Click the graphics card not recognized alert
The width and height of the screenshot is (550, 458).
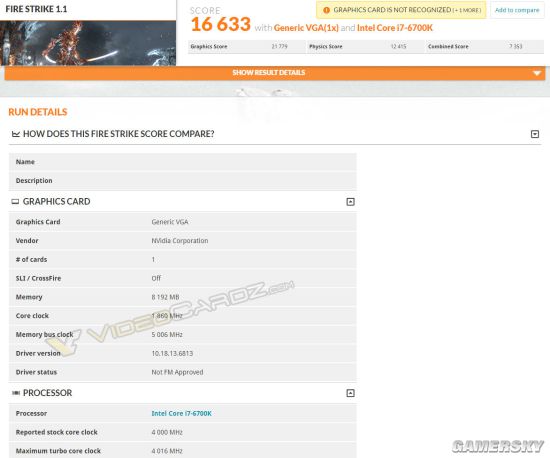[401, 10]
